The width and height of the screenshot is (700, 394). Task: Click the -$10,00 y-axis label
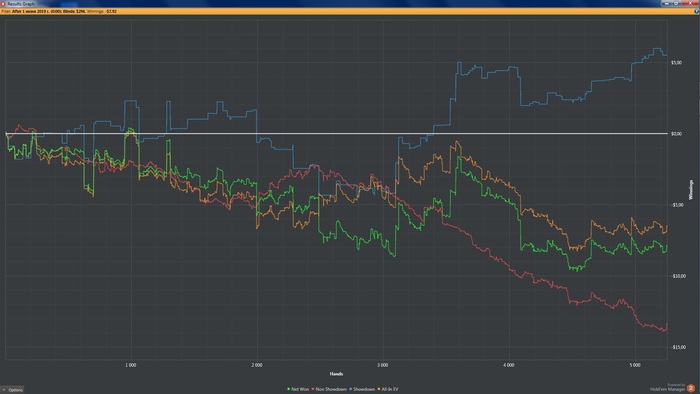pos(678,276)
